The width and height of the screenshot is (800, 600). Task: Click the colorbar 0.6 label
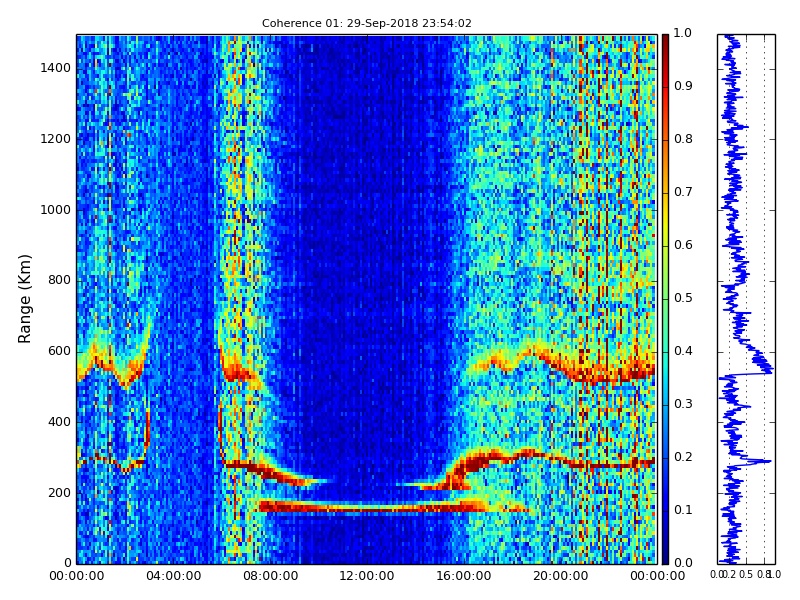683,245
